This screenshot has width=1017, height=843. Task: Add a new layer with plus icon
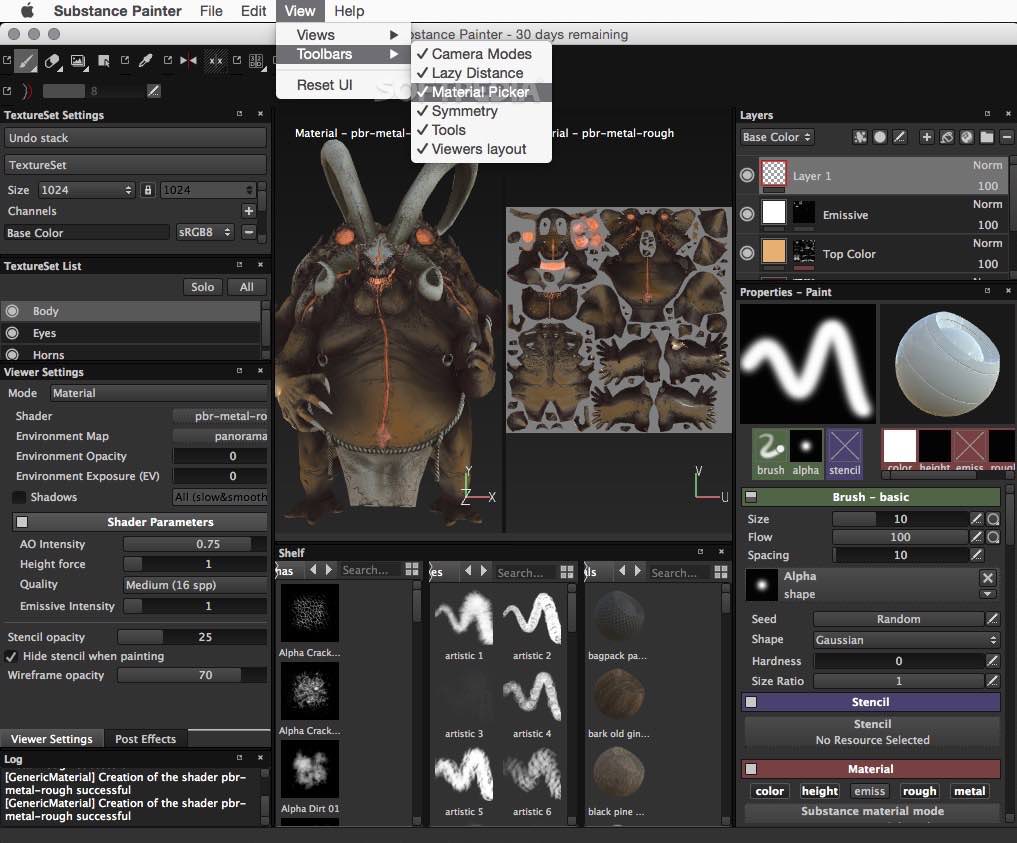point(926,137)
